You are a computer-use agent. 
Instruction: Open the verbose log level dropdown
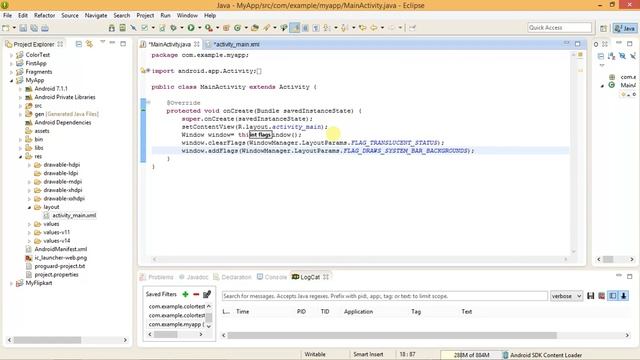pos(567,296)
